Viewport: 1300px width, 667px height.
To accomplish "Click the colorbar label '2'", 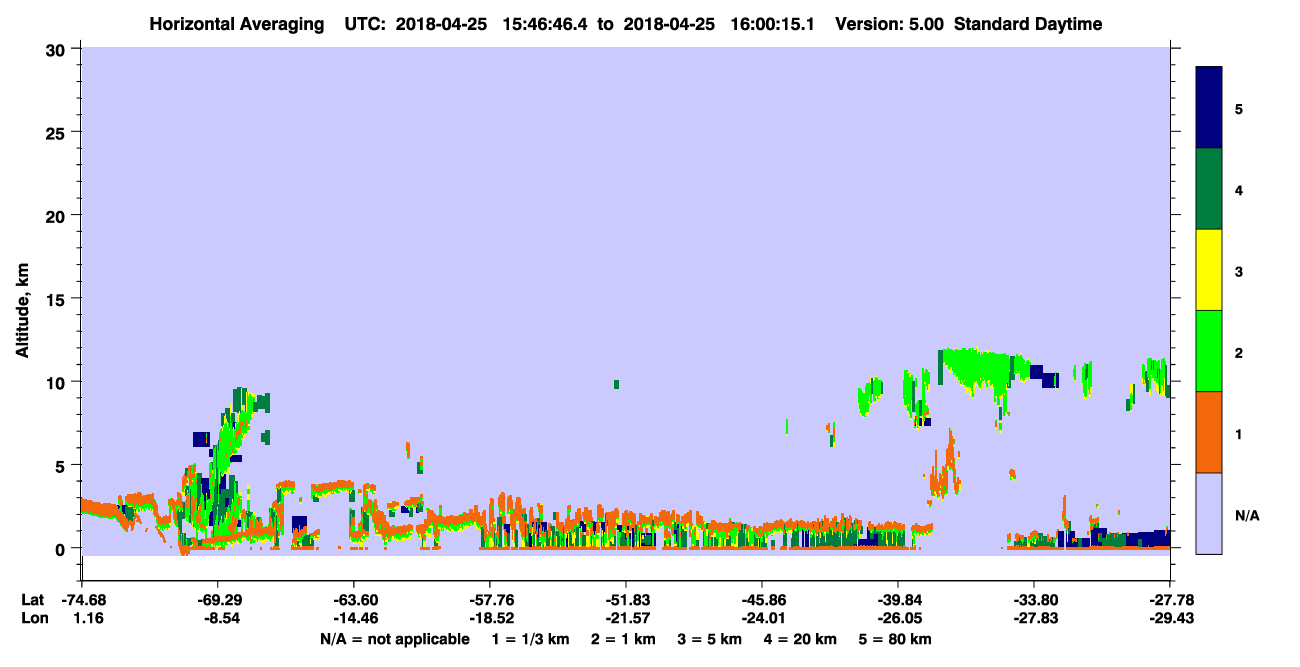I will 1238,352.
